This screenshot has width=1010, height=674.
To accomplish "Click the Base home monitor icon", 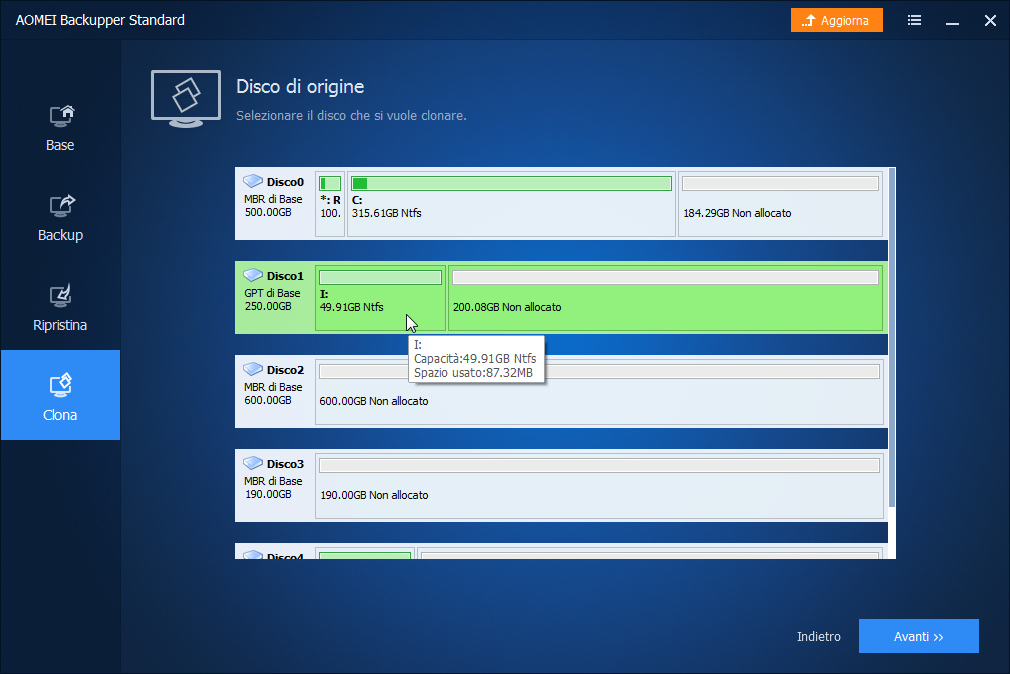I will (62, 116).
